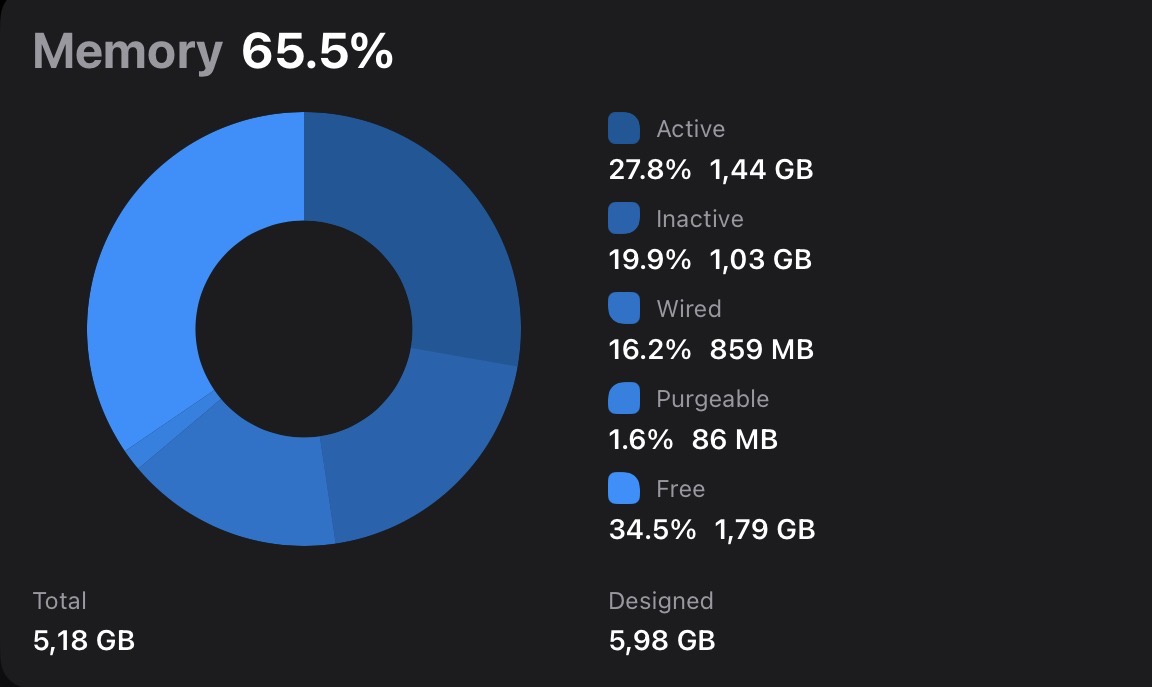This screenshot has height=687, width=1152.
Task: Click the 65.5% memory usage value
Action: point(317,51)
